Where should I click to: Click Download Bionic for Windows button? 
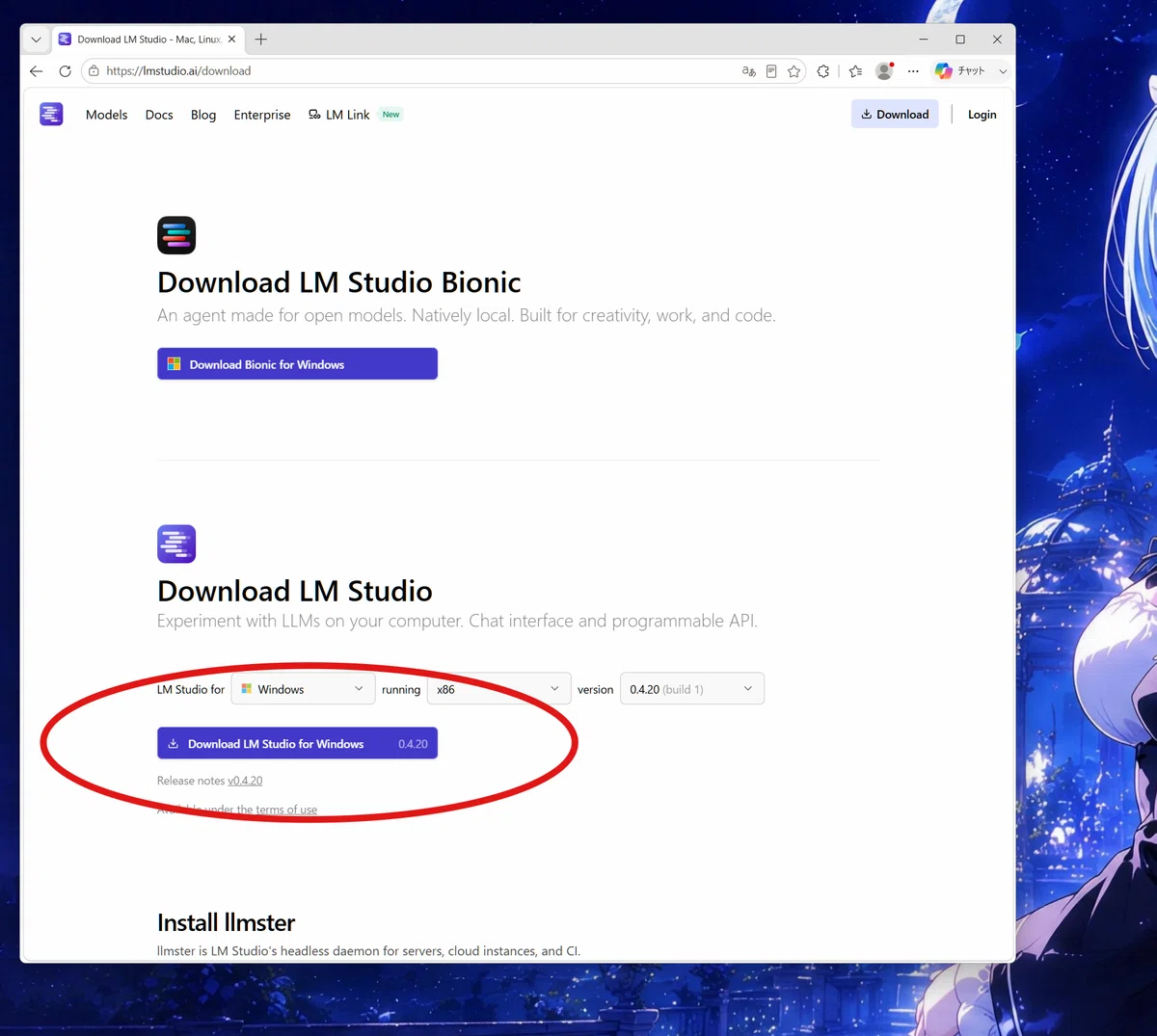[x=297, y=364]
